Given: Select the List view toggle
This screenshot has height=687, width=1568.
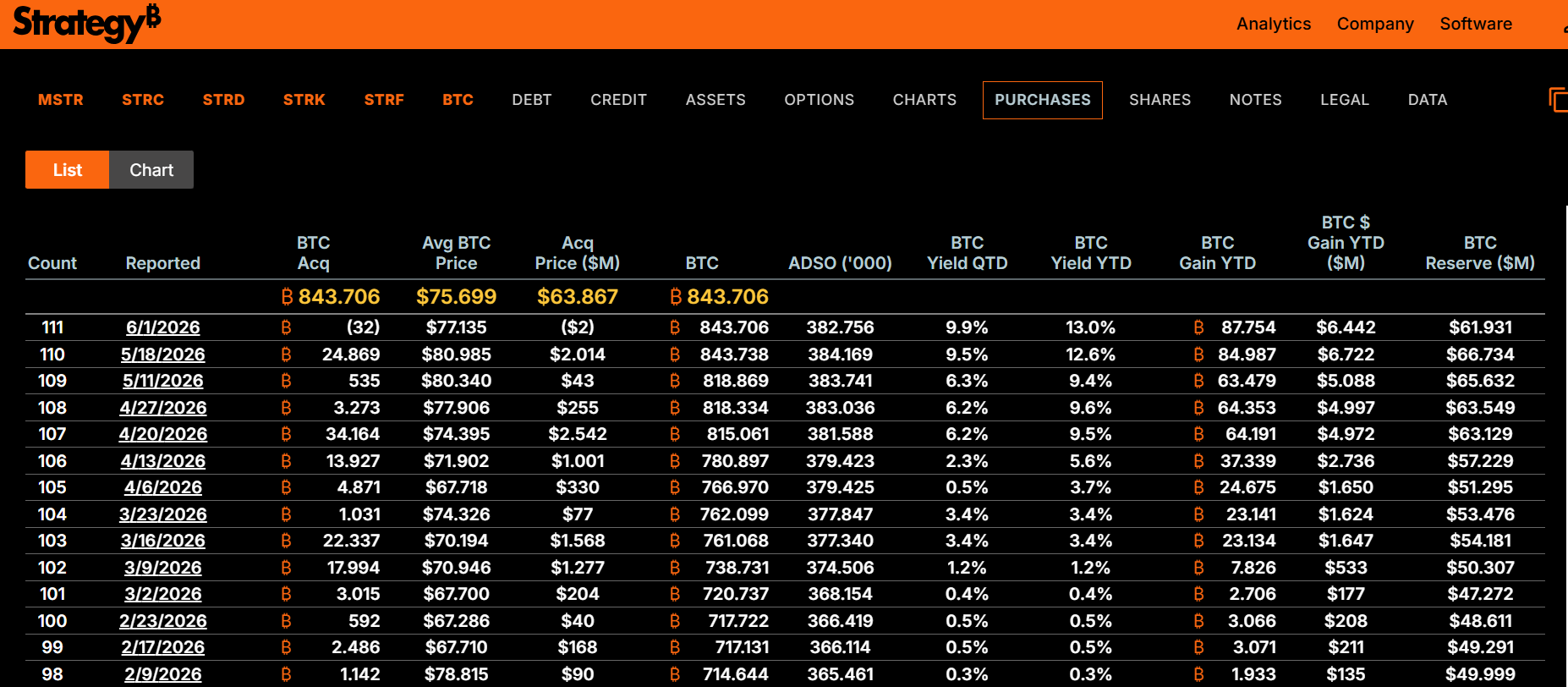Looking at the screenshot, I should pyautogui.click(x=68, y=170).
